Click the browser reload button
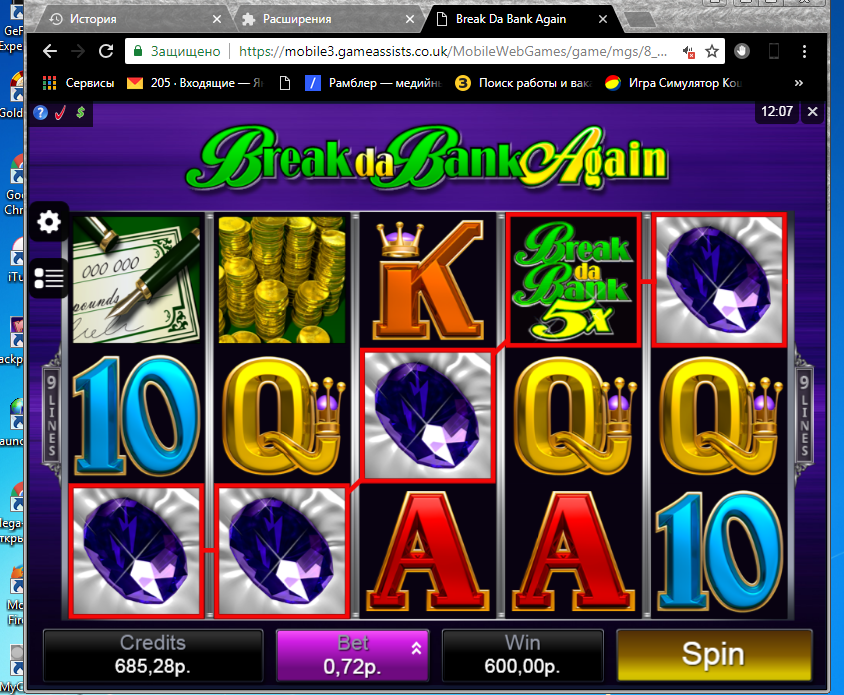This screenshot has height=695, width=844. [106, 51]
